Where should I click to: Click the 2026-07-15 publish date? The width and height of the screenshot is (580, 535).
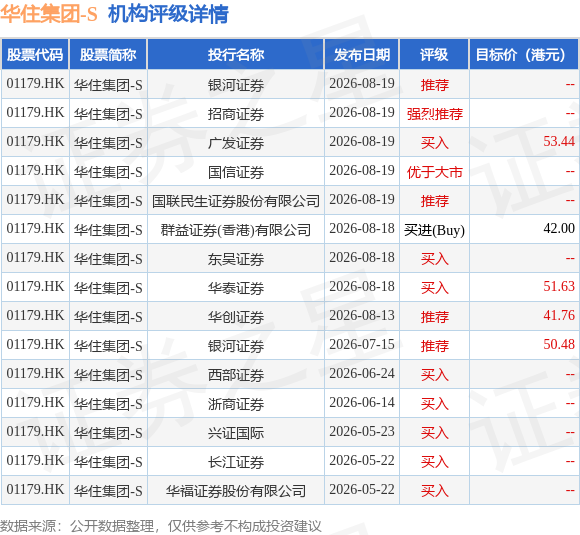coord(362,344)
